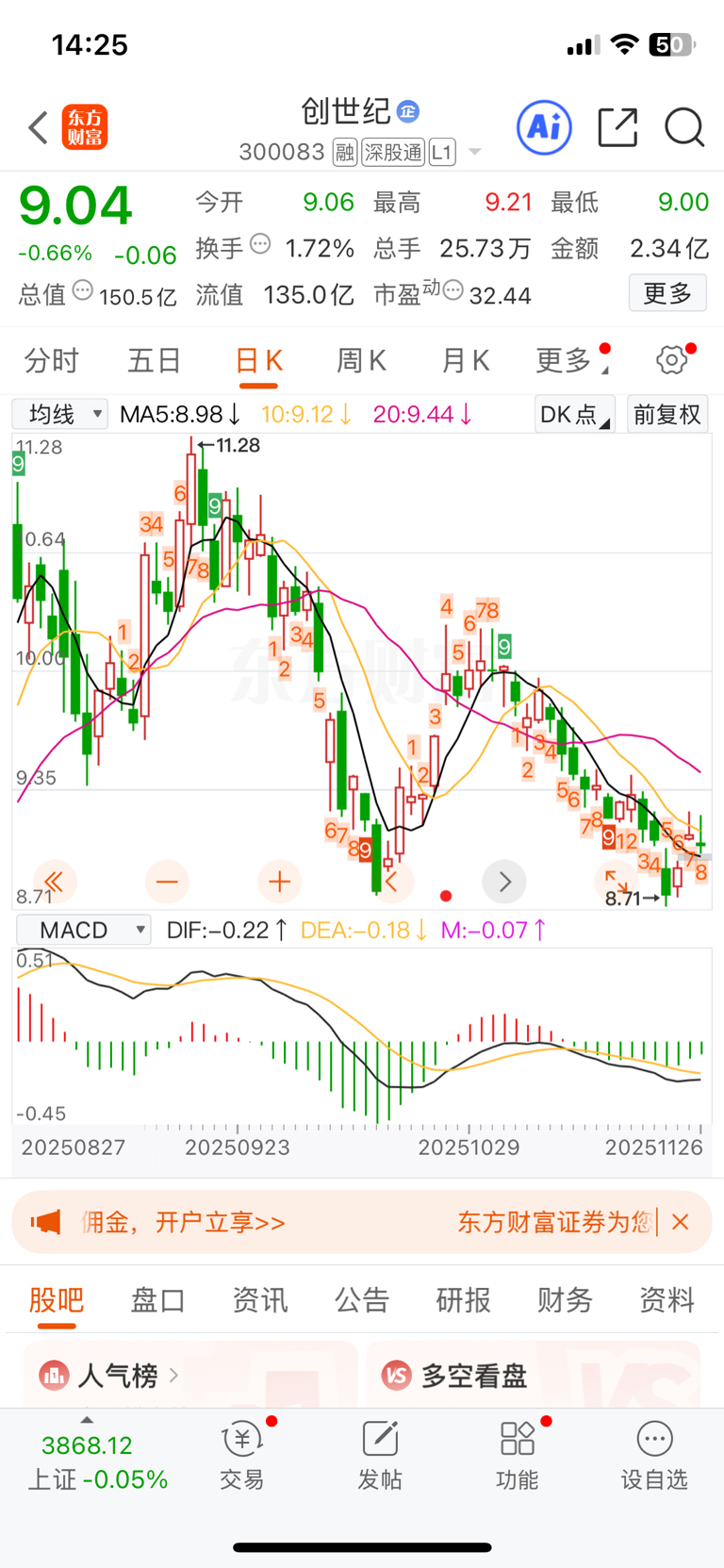The height and width of the screenshot is (1568, 724).
Task: Switch to the 分时 tab
Action: pyautogui.click(x=52, y=360)
